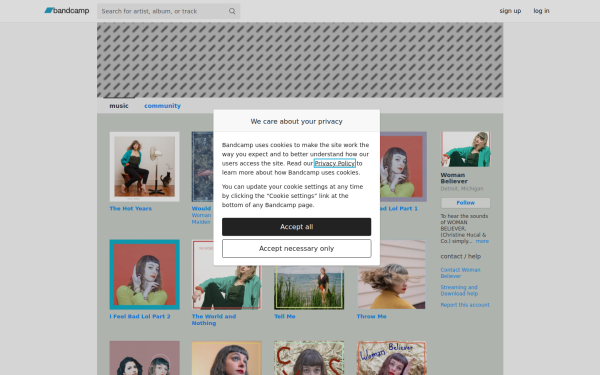Click the Bandcamp logo

coord(67,11)
